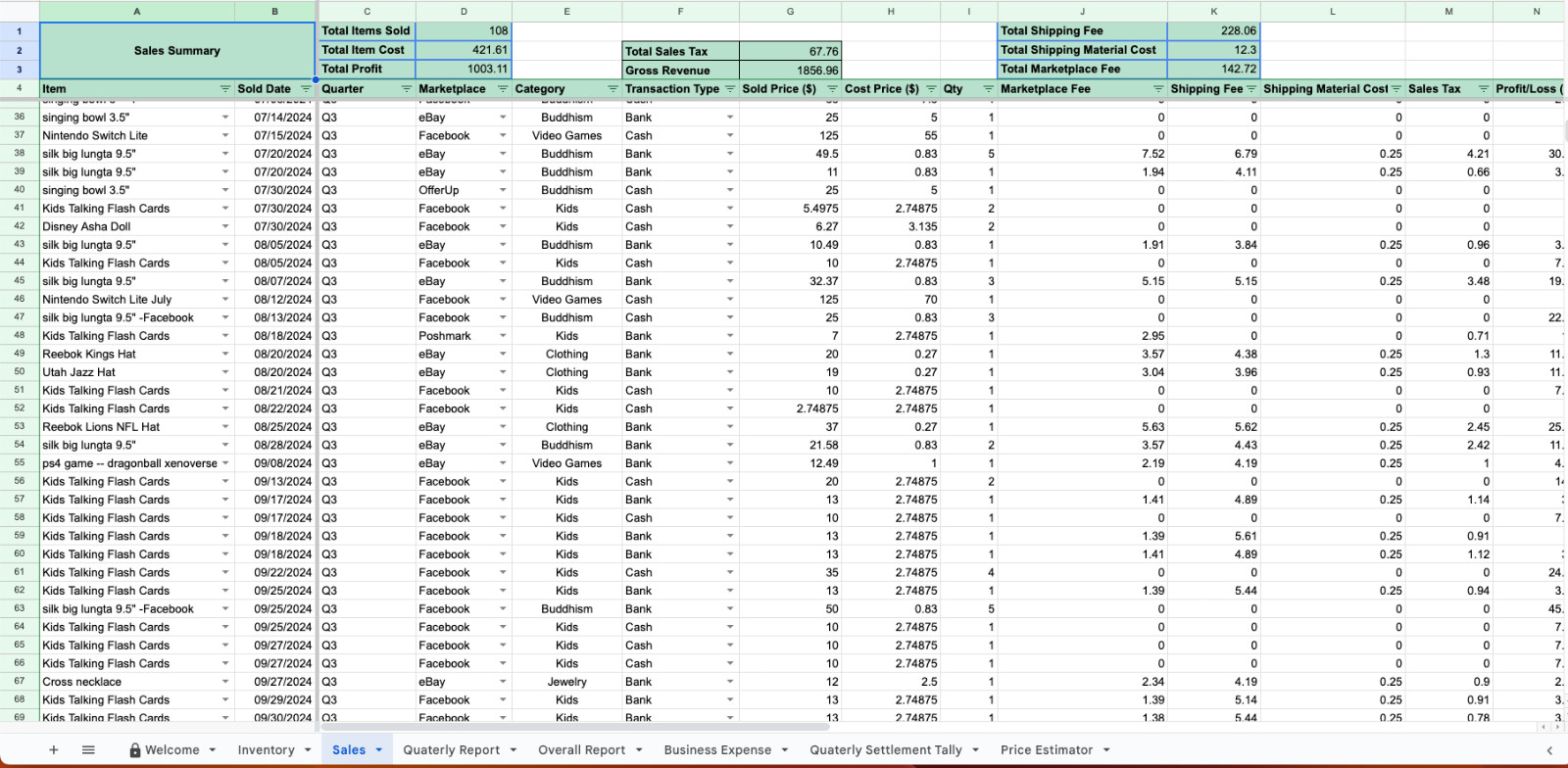The image size is (1568, 768).
Task: Select Total Item Cost value 421.61
Action: pos(464,50)
